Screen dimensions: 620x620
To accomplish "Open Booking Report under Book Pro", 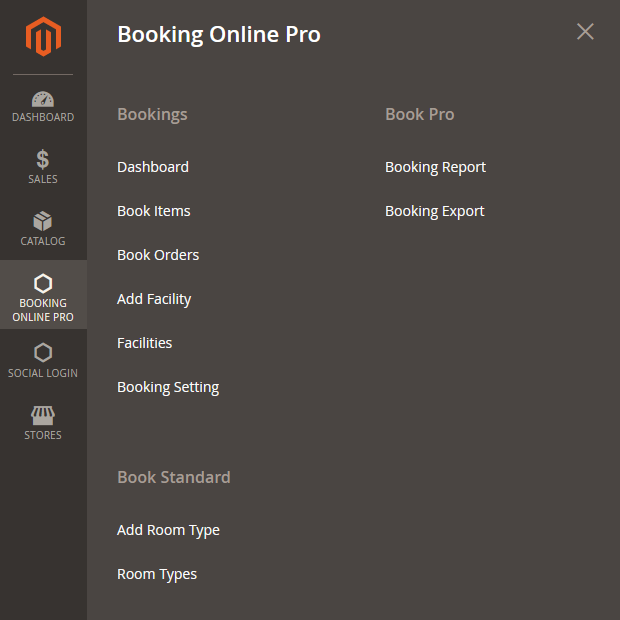I will 435,167.
